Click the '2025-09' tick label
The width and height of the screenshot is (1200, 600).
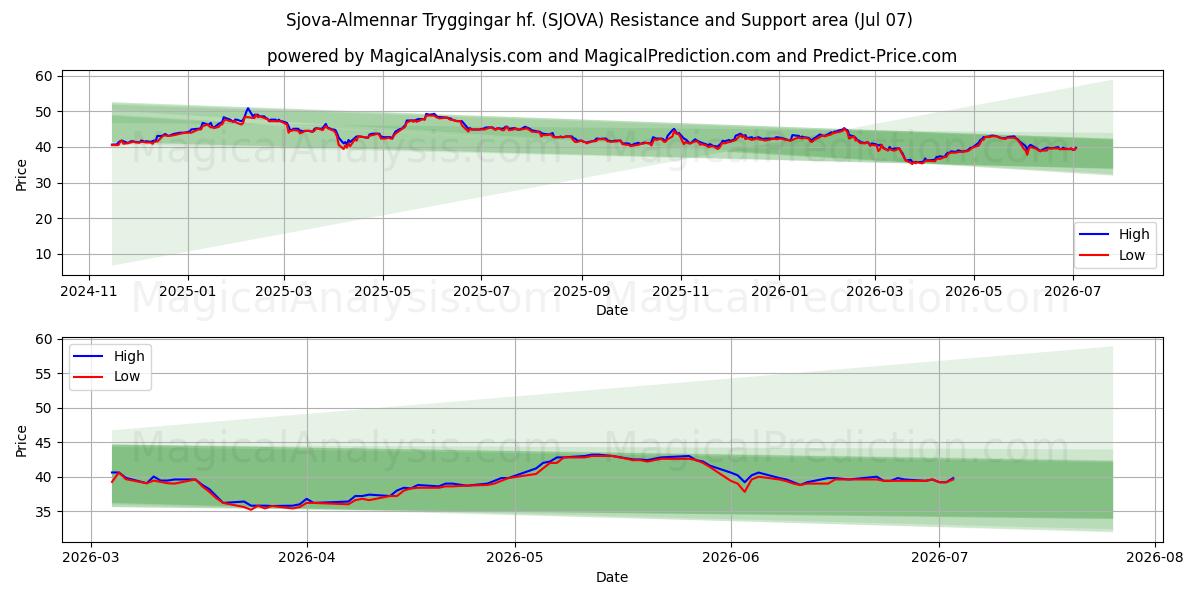[582, 291]
